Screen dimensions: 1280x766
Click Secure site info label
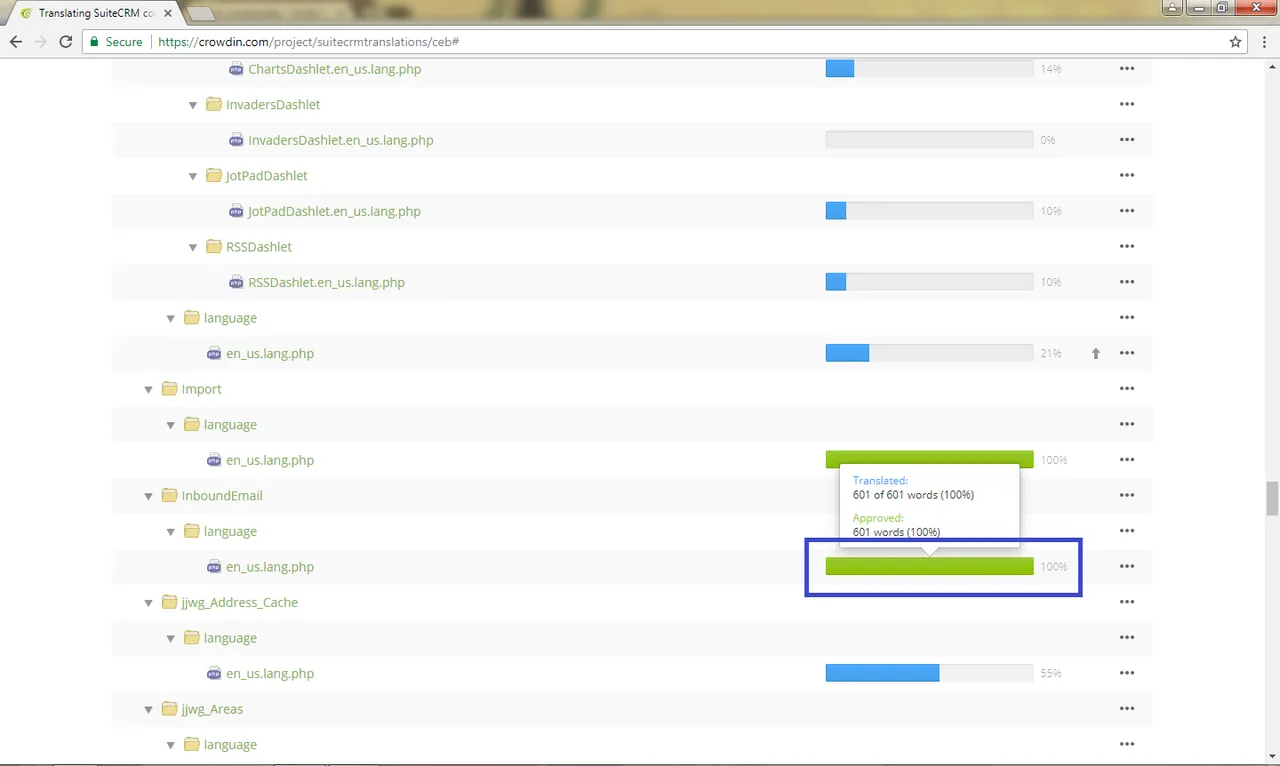coord(115,42)
